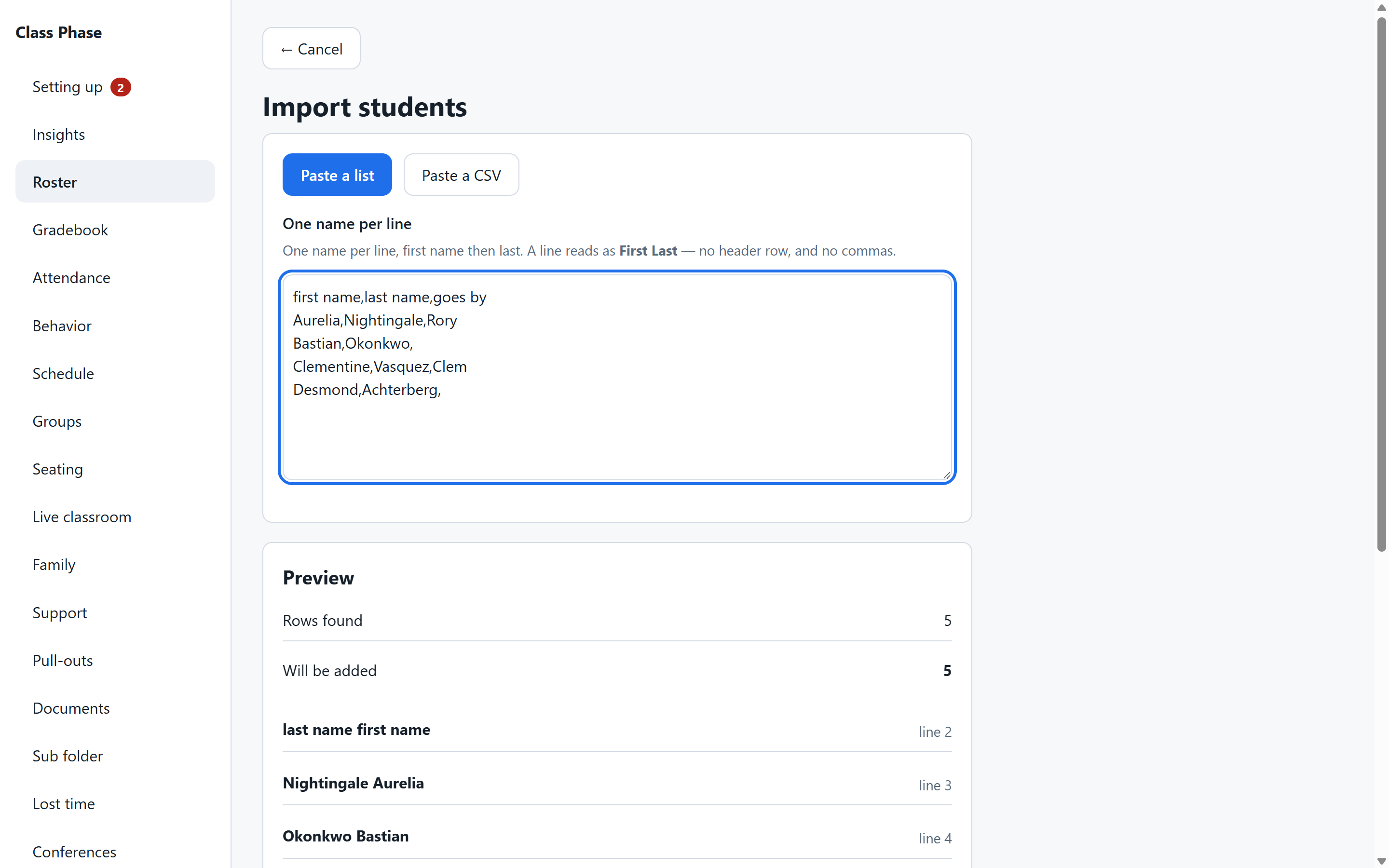The height and width of the screenshot is (868, 1389).
Task: Open the Insights page
Action: (115, 135)
